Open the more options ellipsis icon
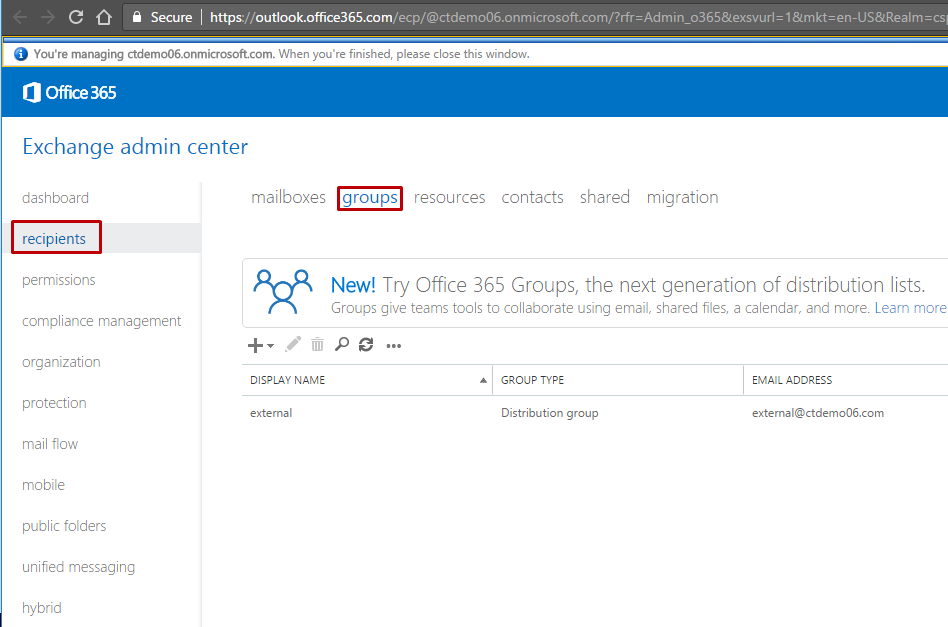The height and width of the screenshot is (627, 948). tap(394, 346)
